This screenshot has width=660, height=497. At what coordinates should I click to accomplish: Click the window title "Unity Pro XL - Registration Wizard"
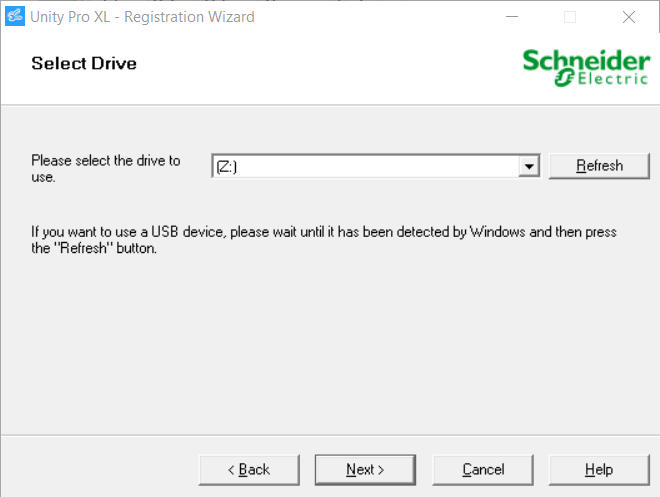click(x=142, y=17)
